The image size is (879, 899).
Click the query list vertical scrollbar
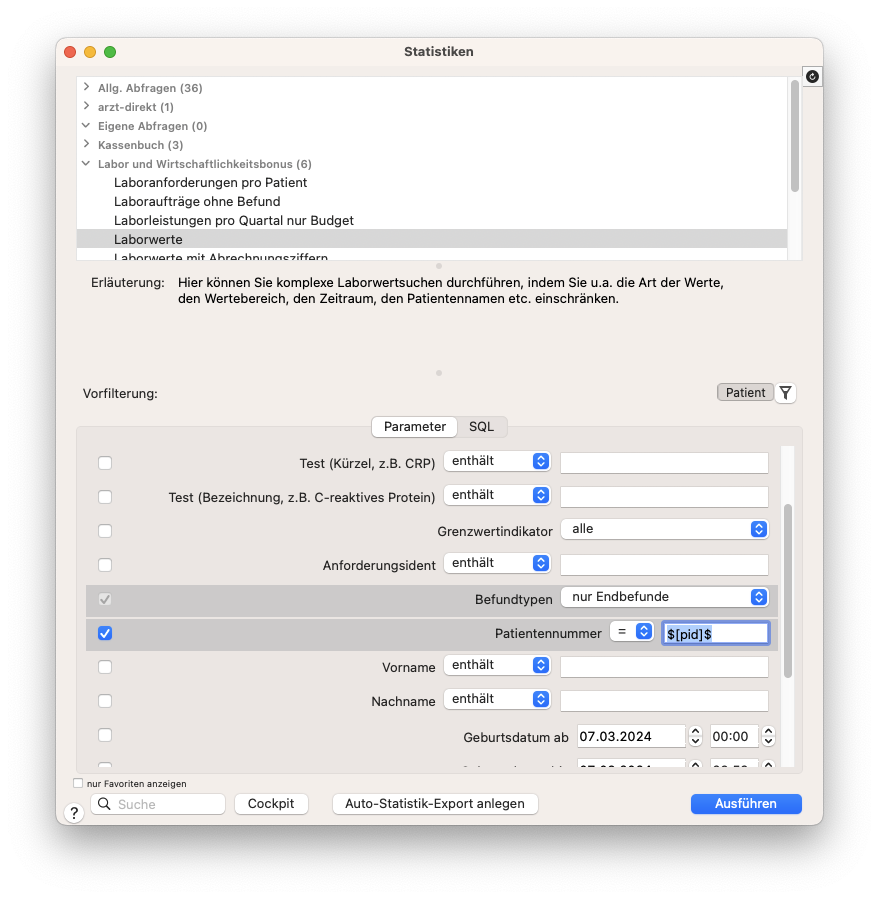(x=795, y=136)
